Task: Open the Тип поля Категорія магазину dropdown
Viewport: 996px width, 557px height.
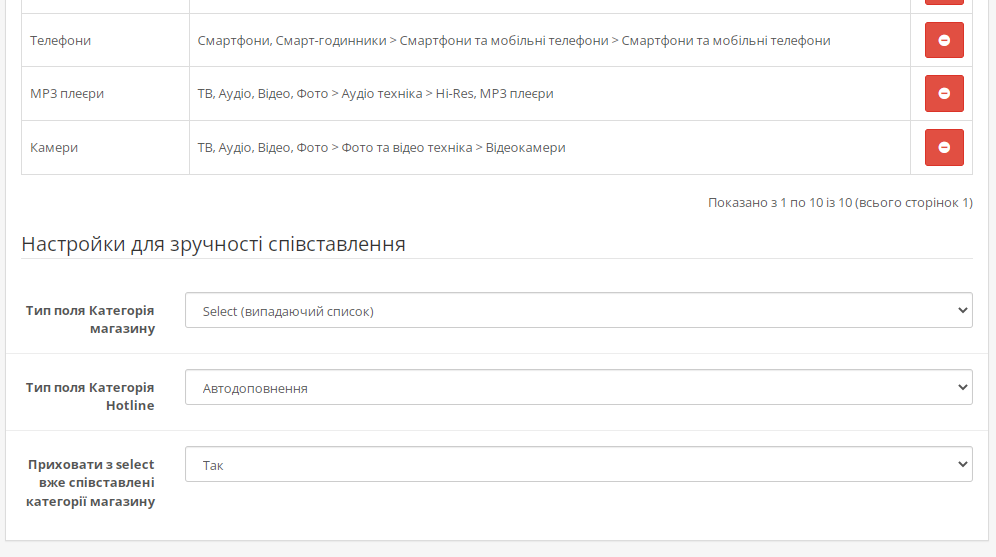Action: (579, 310)
